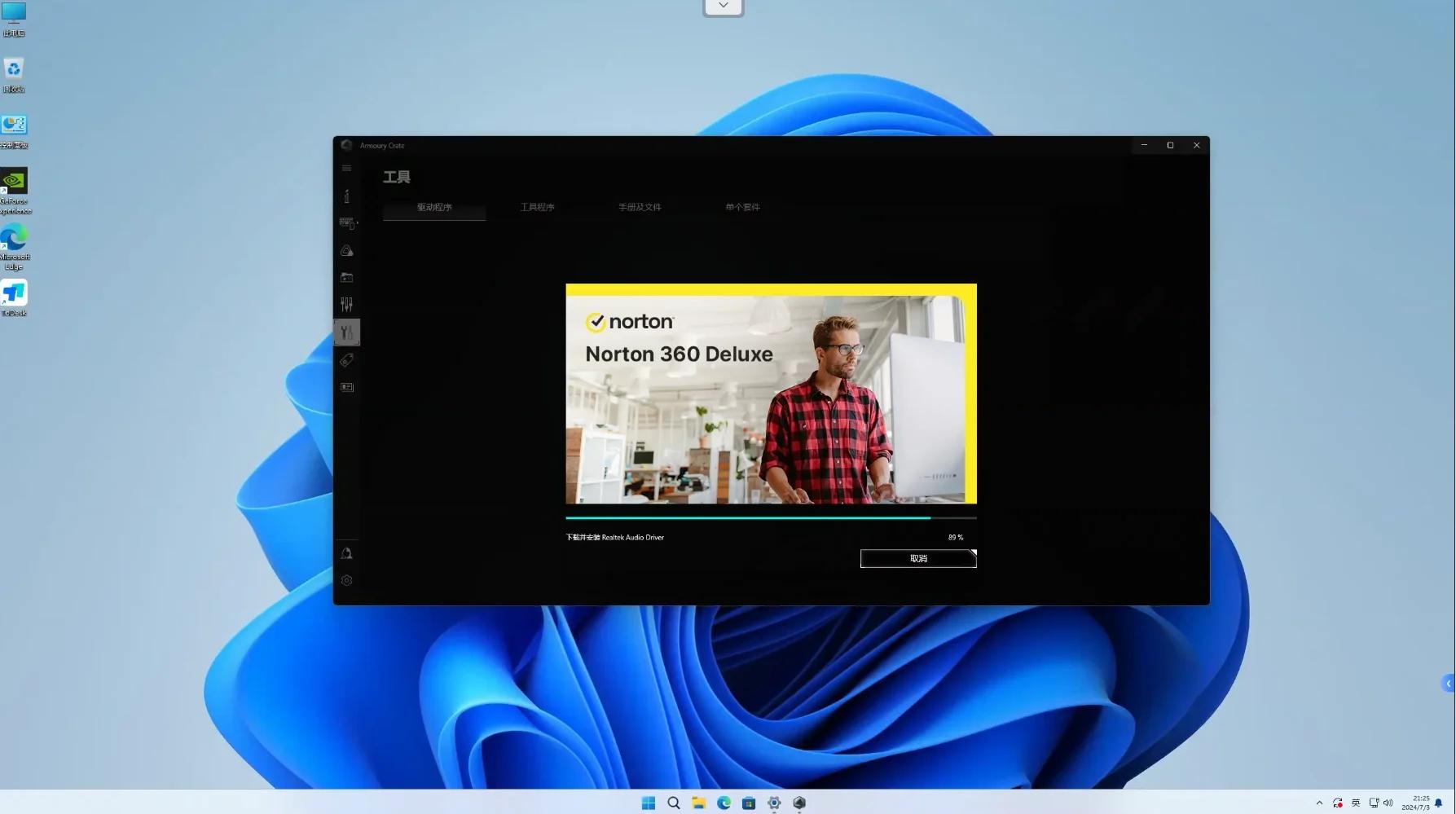Switch to the 工具程序 tab
This screenshot has width=1456, height=814.
point(537,207)
